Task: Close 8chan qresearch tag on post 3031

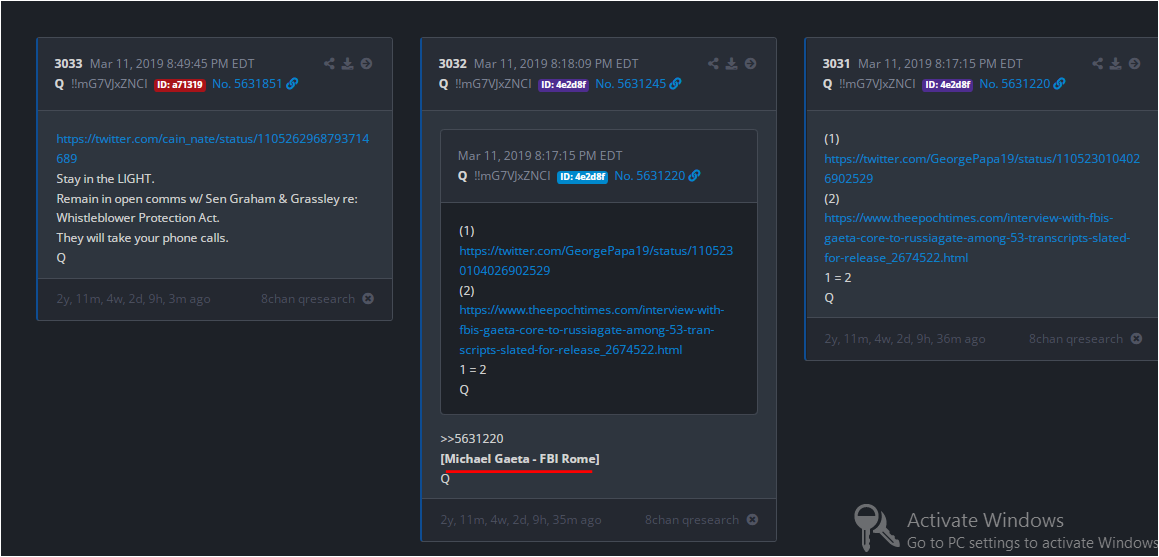Action: click(1136, 339)
